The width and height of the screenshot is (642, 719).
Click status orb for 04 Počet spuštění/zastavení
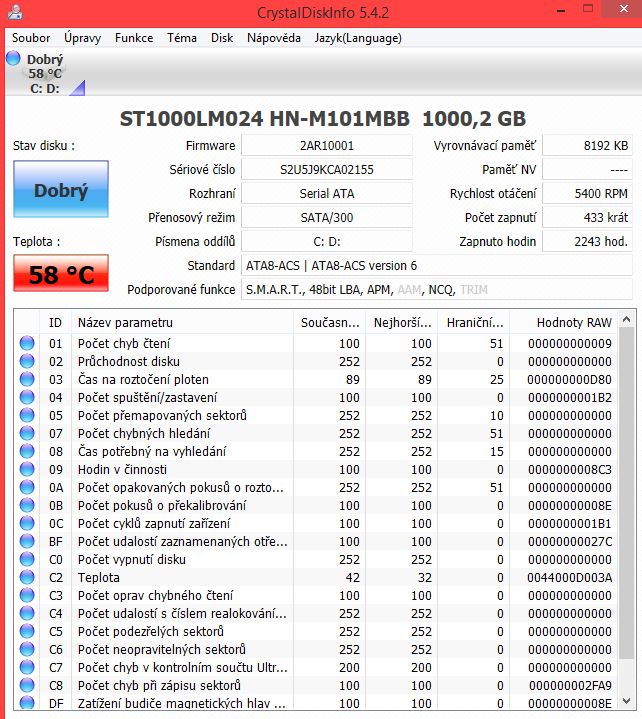[27, 397]
